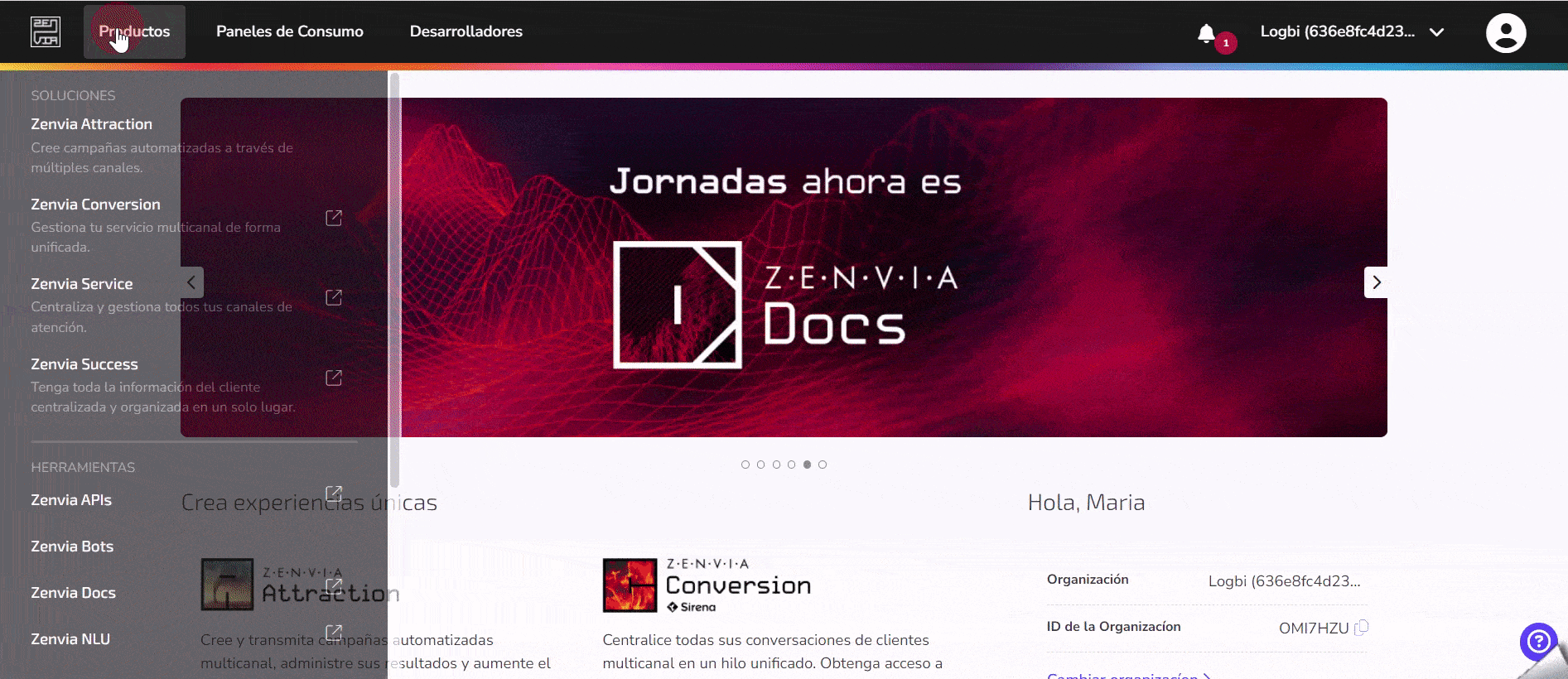The height and width of the screenshot is (679, 1568).
Task: Select Zenvia Conversion solution
Action: point(96,205)
